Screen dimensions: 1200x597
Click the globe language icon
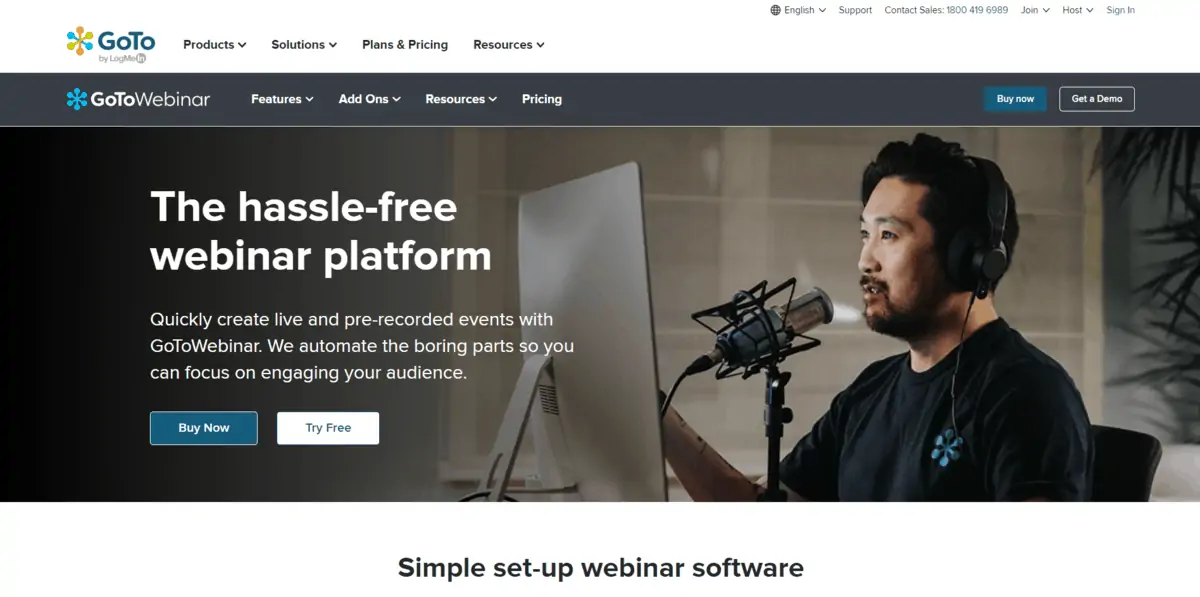click(x=775, y=10)
